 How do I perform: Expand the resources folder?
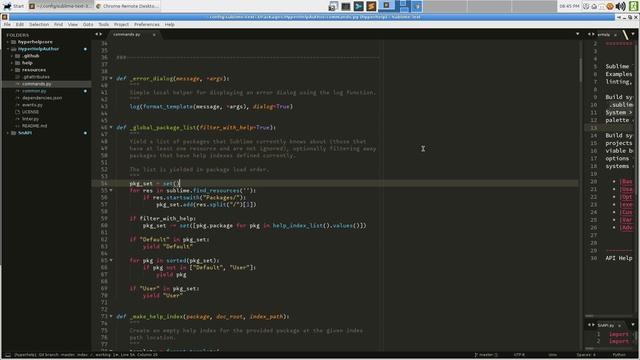pyautogui.click(x=12, y=70)
